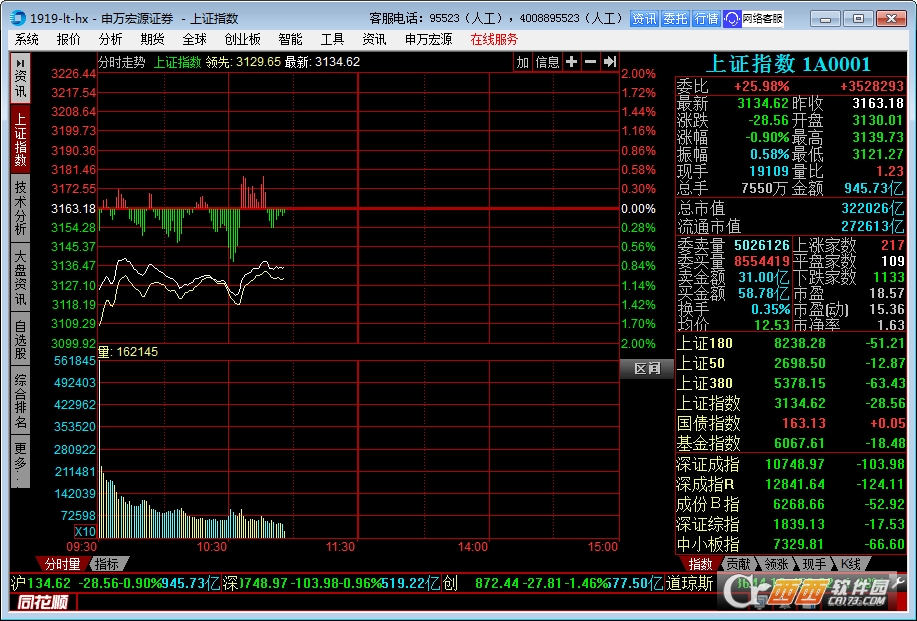Click the 创 index ticker in status bar

point(553,583)
